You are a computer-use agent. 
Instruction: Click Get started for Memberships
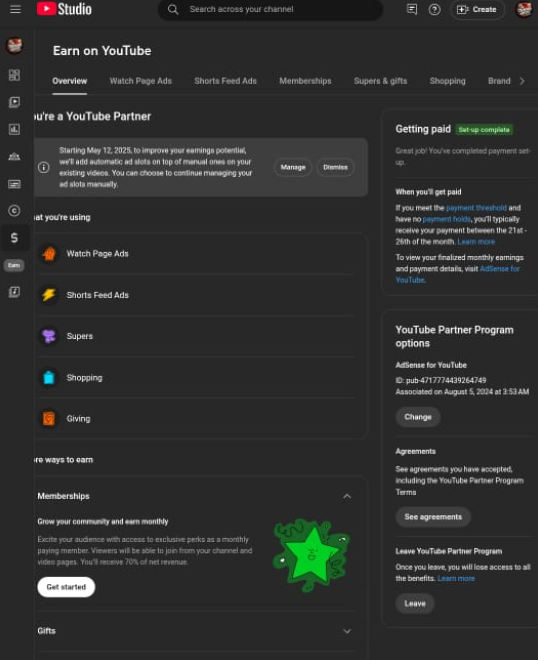coord(66,587)
